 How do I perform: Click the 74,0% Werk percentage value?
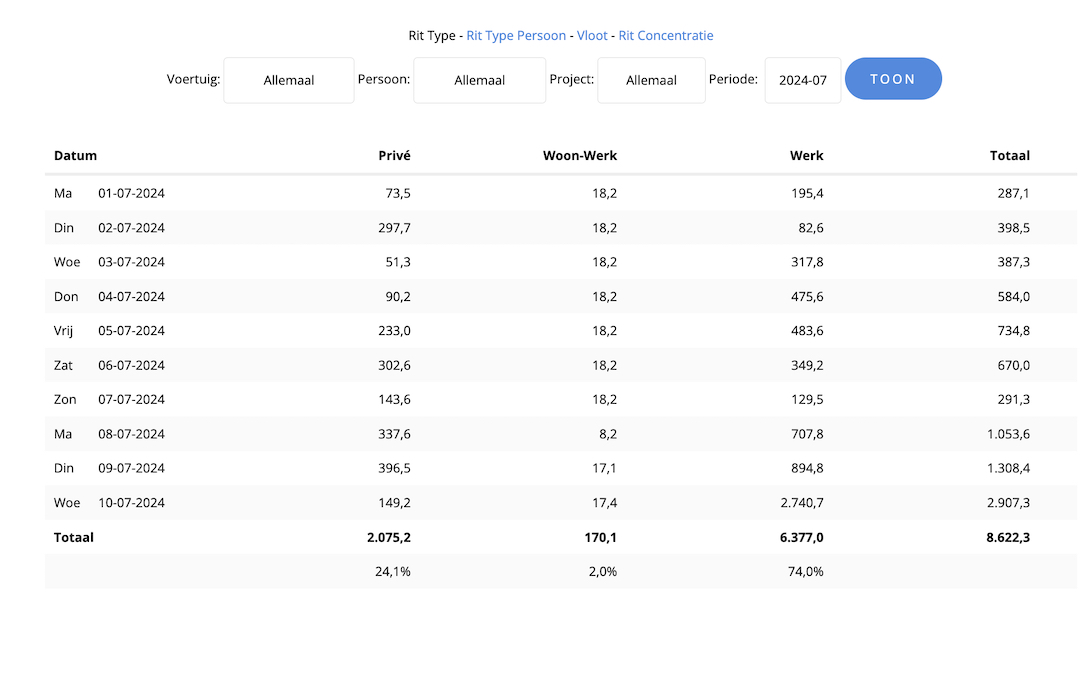806,571
